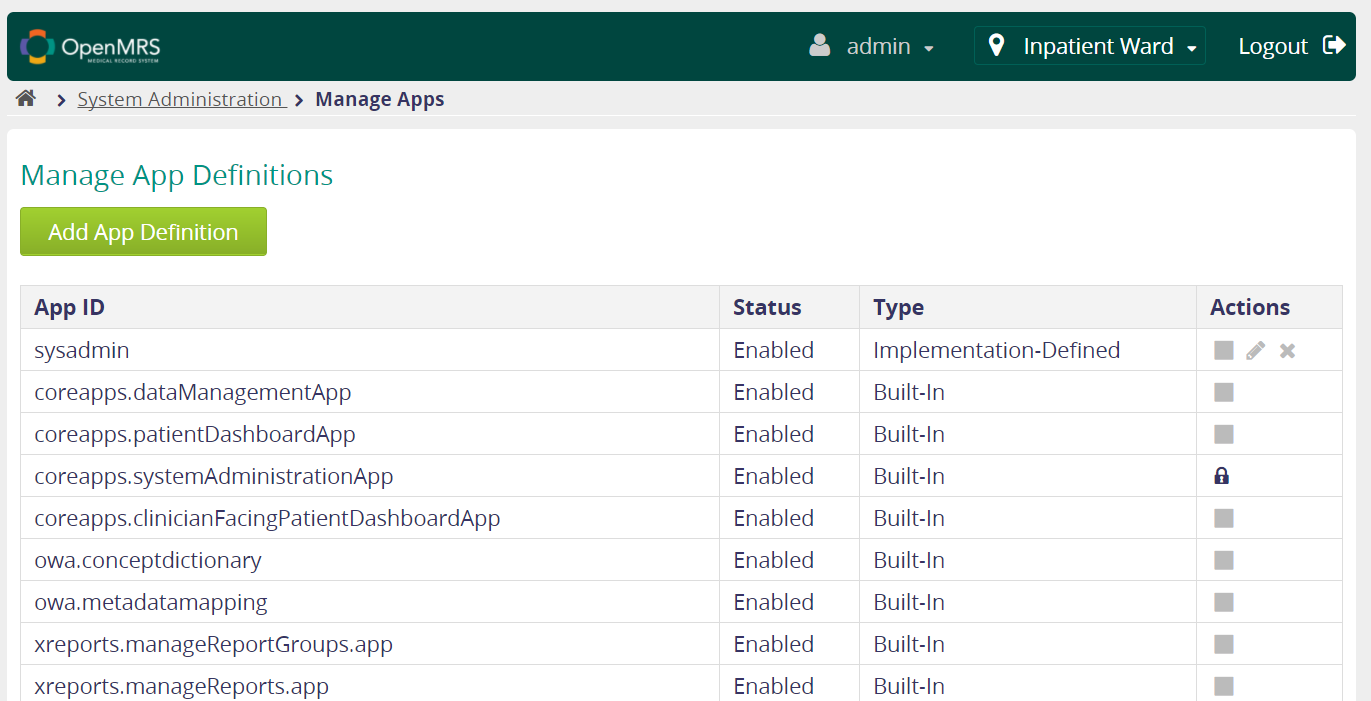Click the user icon next to admin

(820, 46)
